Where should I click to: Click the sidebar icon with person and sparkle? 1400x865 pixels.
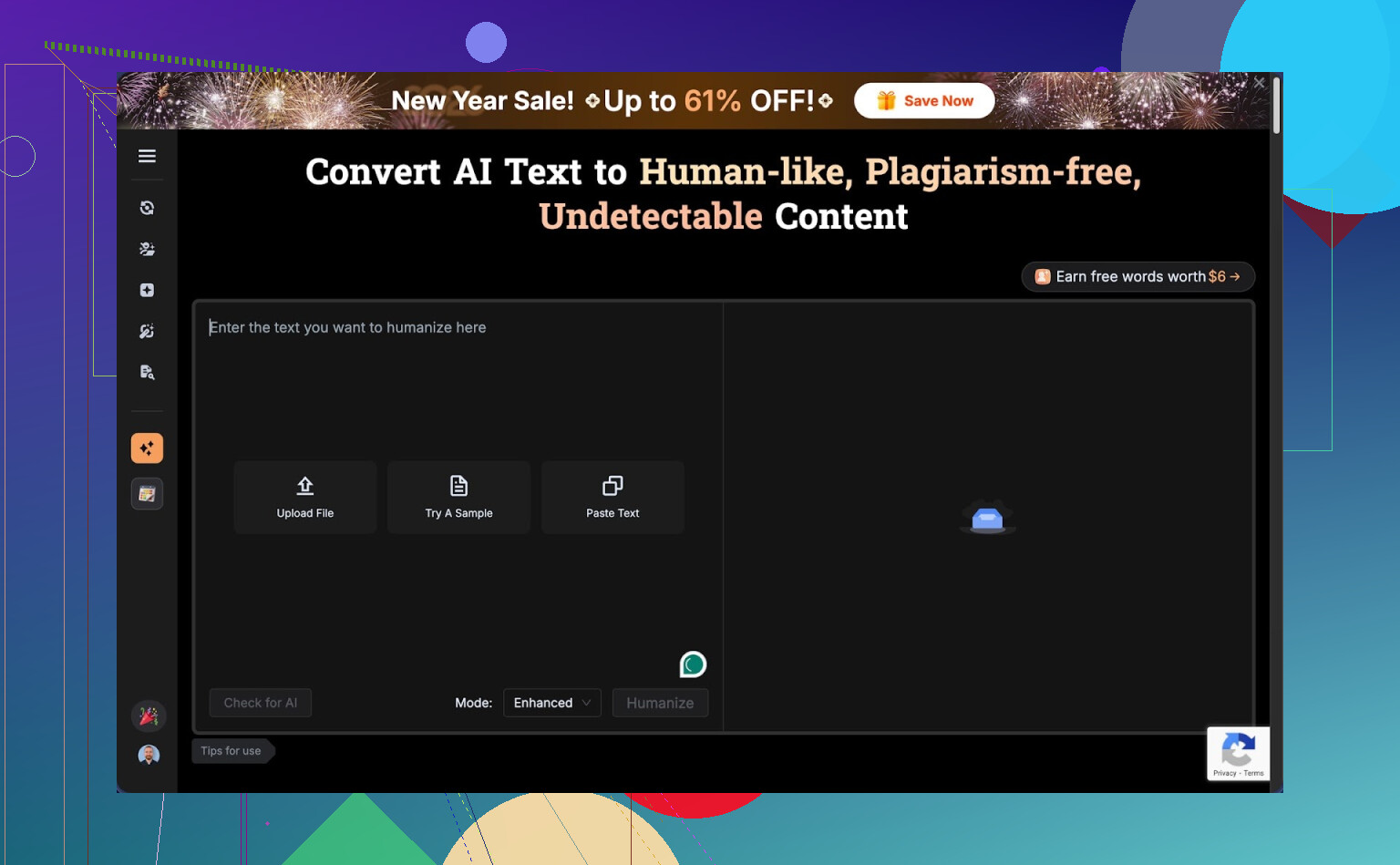point(147,249)
